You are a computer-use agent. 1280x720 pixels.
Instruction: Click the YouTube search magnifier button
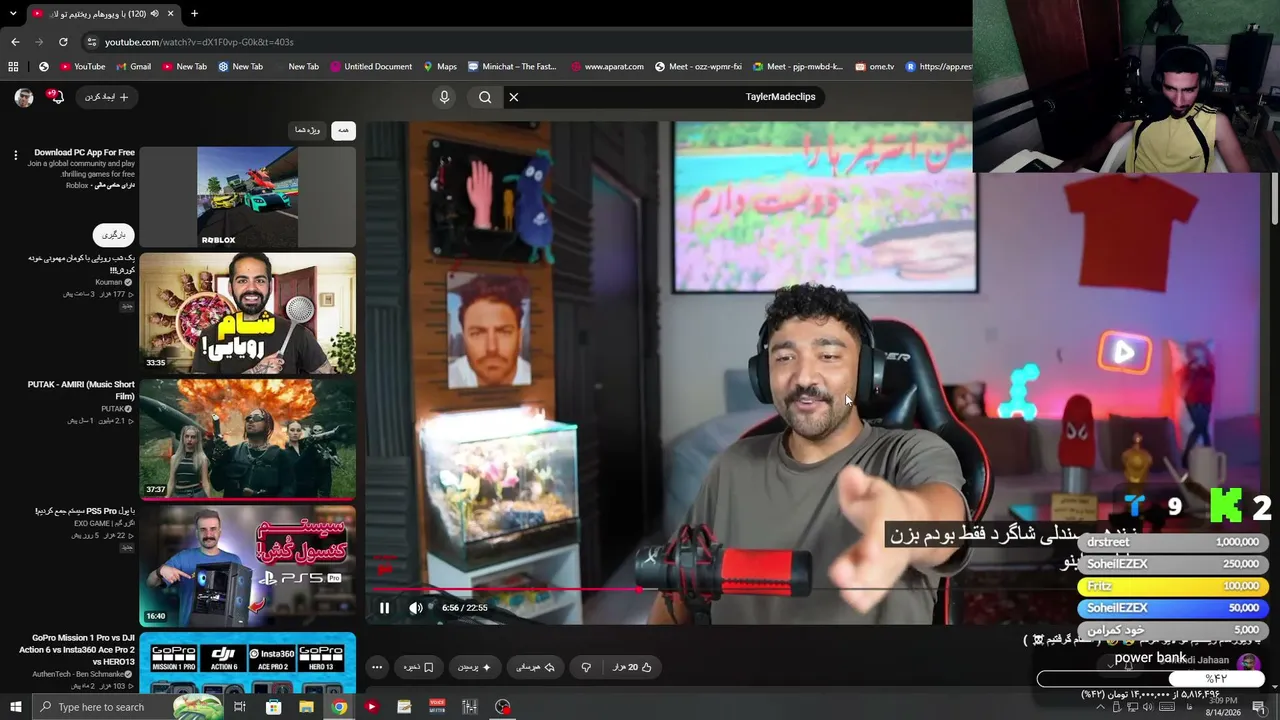pyautogui.click(x=485, y=97)
